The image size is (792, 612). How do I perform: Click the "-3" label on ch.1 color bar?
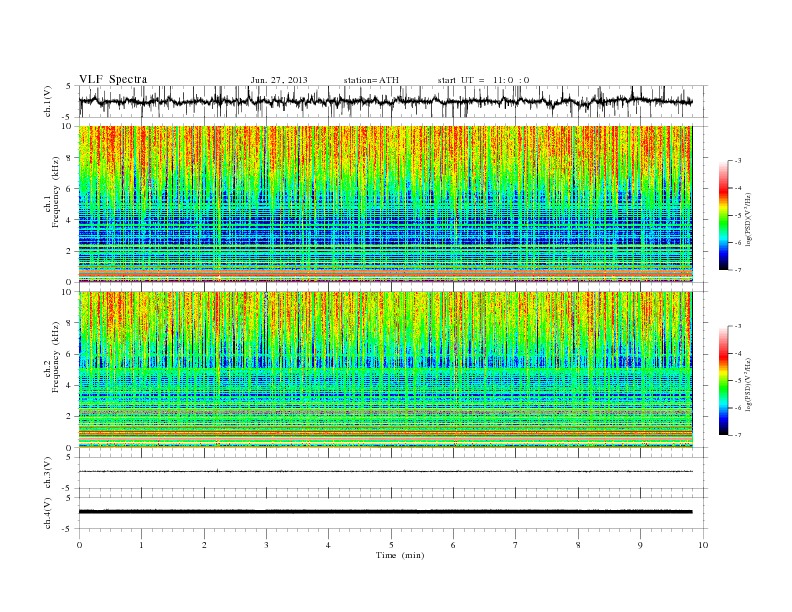738,161
